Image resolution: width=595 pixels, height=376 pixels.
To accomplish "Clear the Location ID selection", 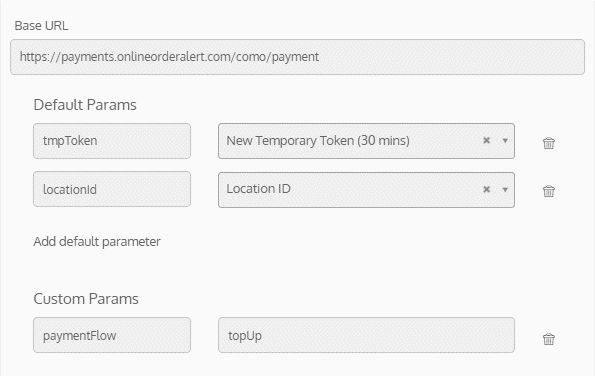I will click(486, 189).
